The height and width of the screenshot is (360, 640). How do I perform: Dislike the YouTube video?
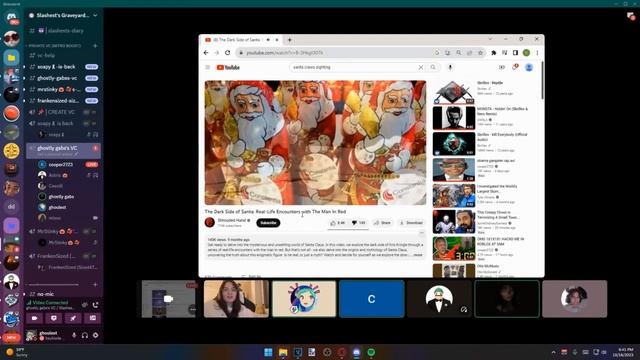pyautogui.click(x=358, y=223)
